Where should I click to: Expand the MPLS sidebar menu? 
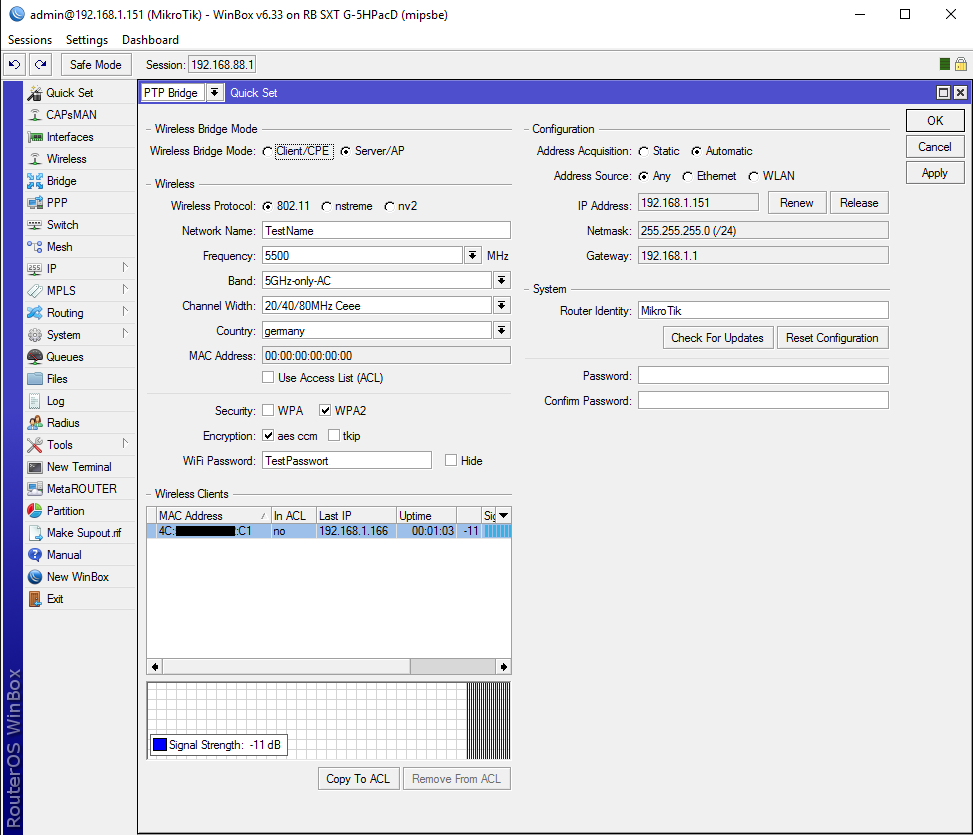click(125, 290)
